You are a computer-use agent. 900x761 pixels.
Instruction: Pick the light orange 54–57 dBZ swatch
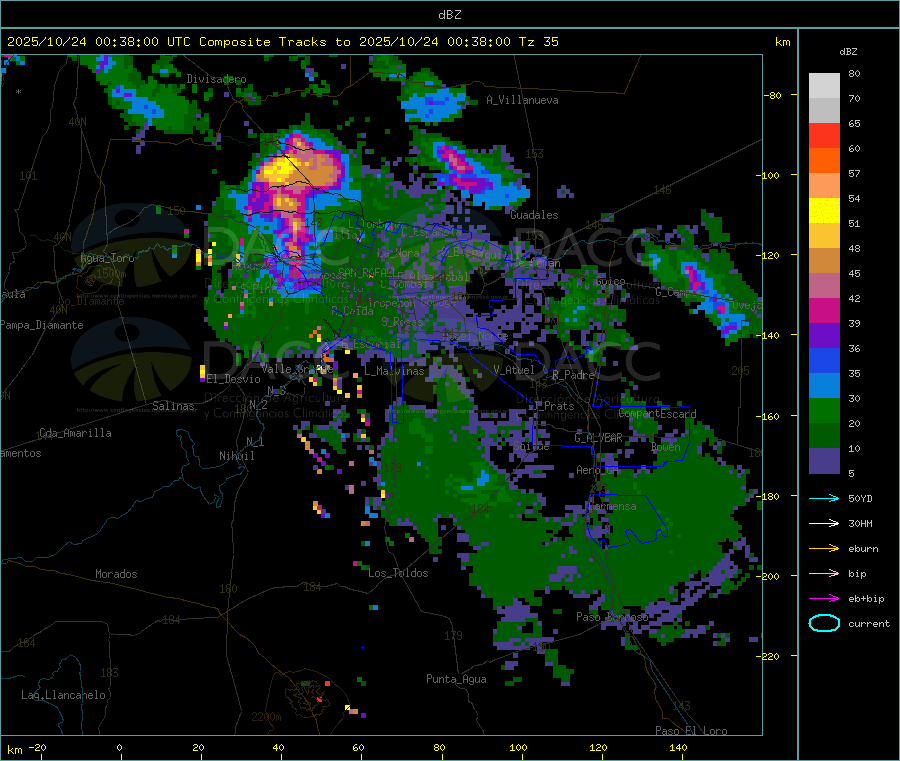coord(824,186)
